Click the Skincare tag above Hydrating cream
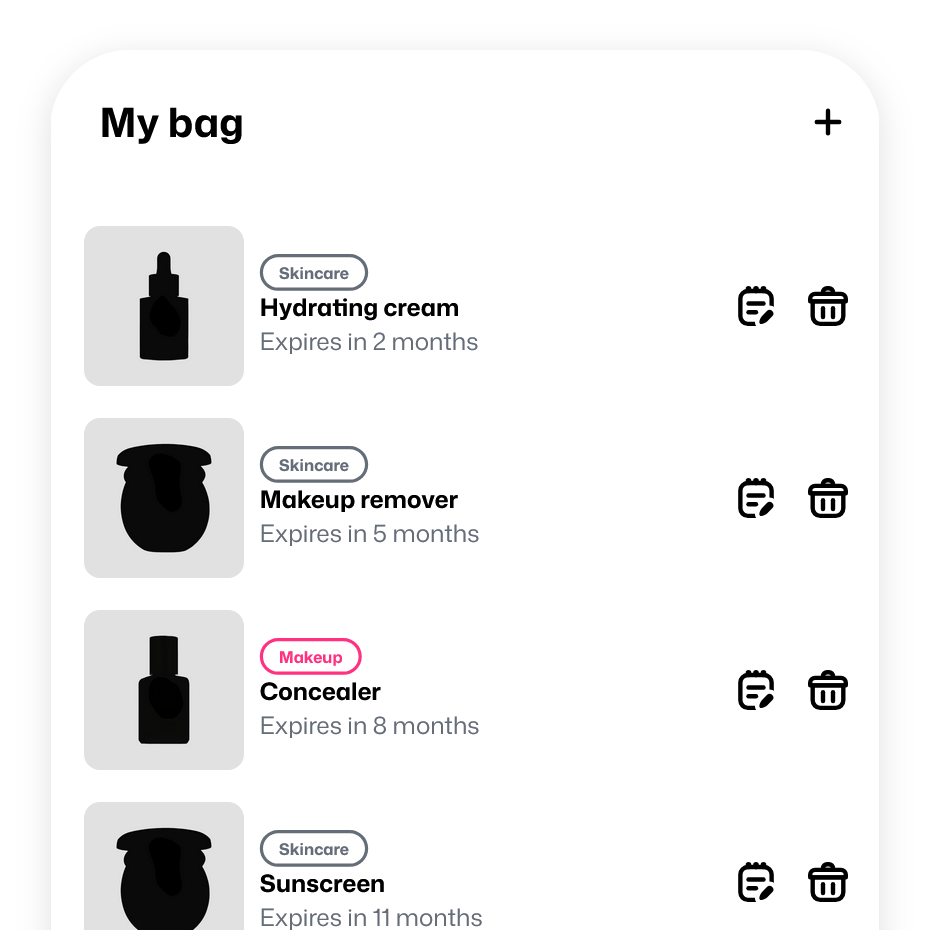Viewport: 930px width, 930px height. tap(314, 273)
